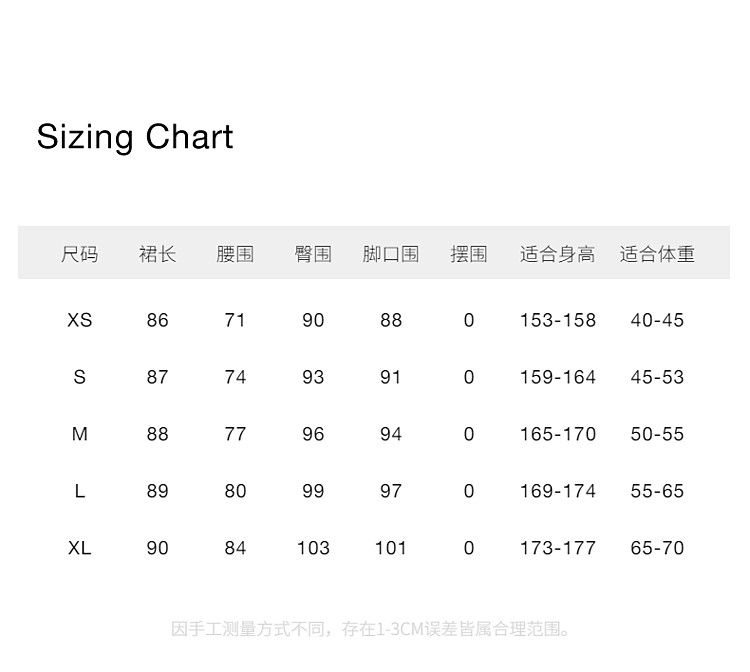Click the L size row label

click(80, 491)
